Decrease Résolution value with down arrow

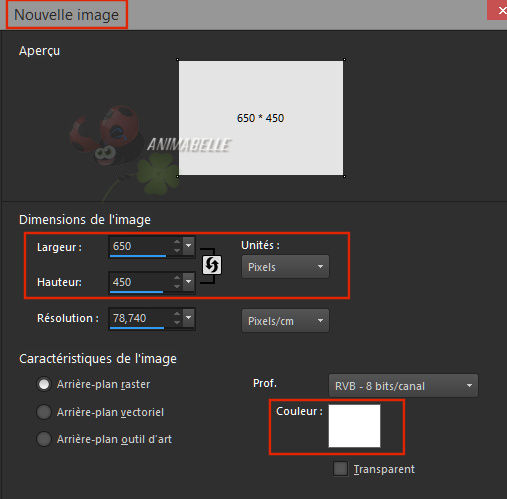pos(177,322)
